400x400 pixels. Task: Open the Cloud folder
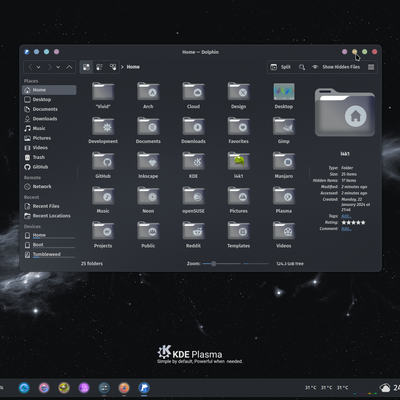pos(193,95)
